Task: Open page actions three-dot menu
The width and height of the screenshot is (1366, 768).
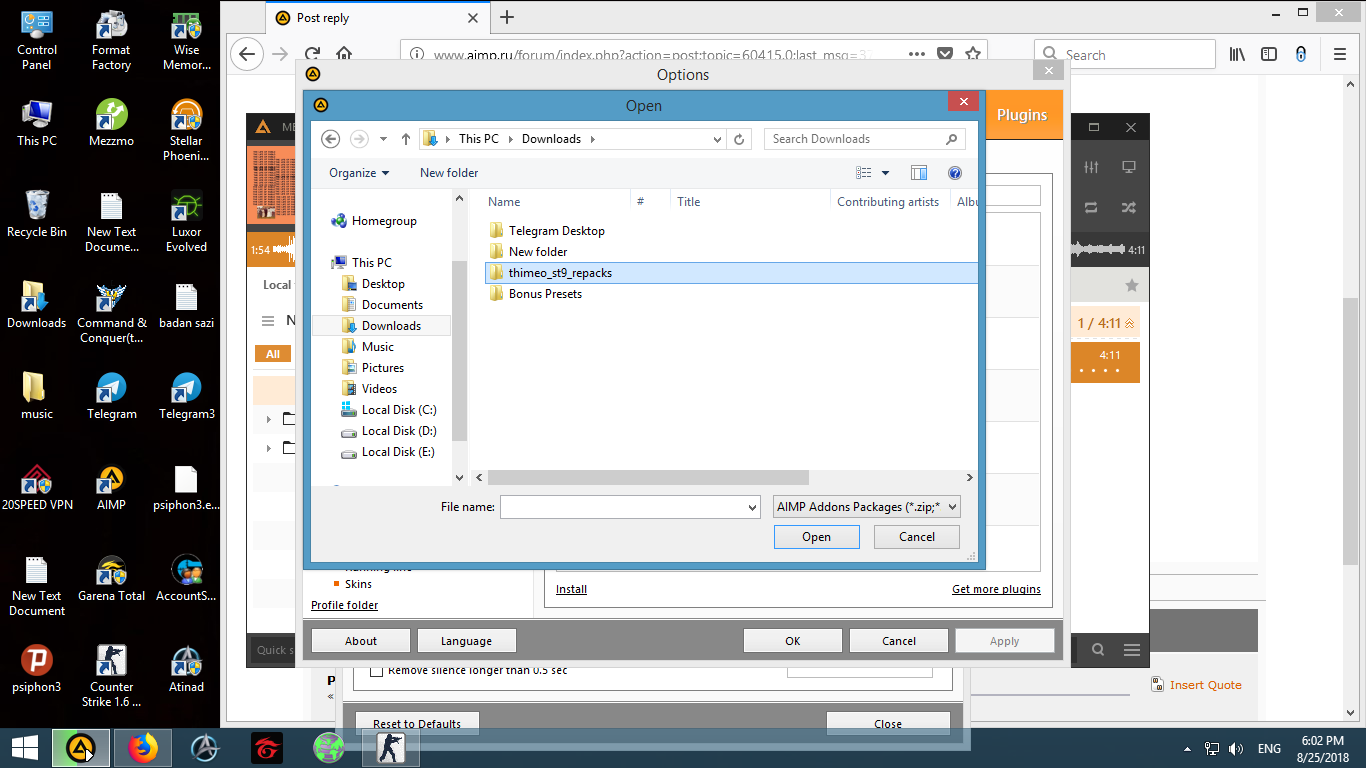Action: (917, 54)
